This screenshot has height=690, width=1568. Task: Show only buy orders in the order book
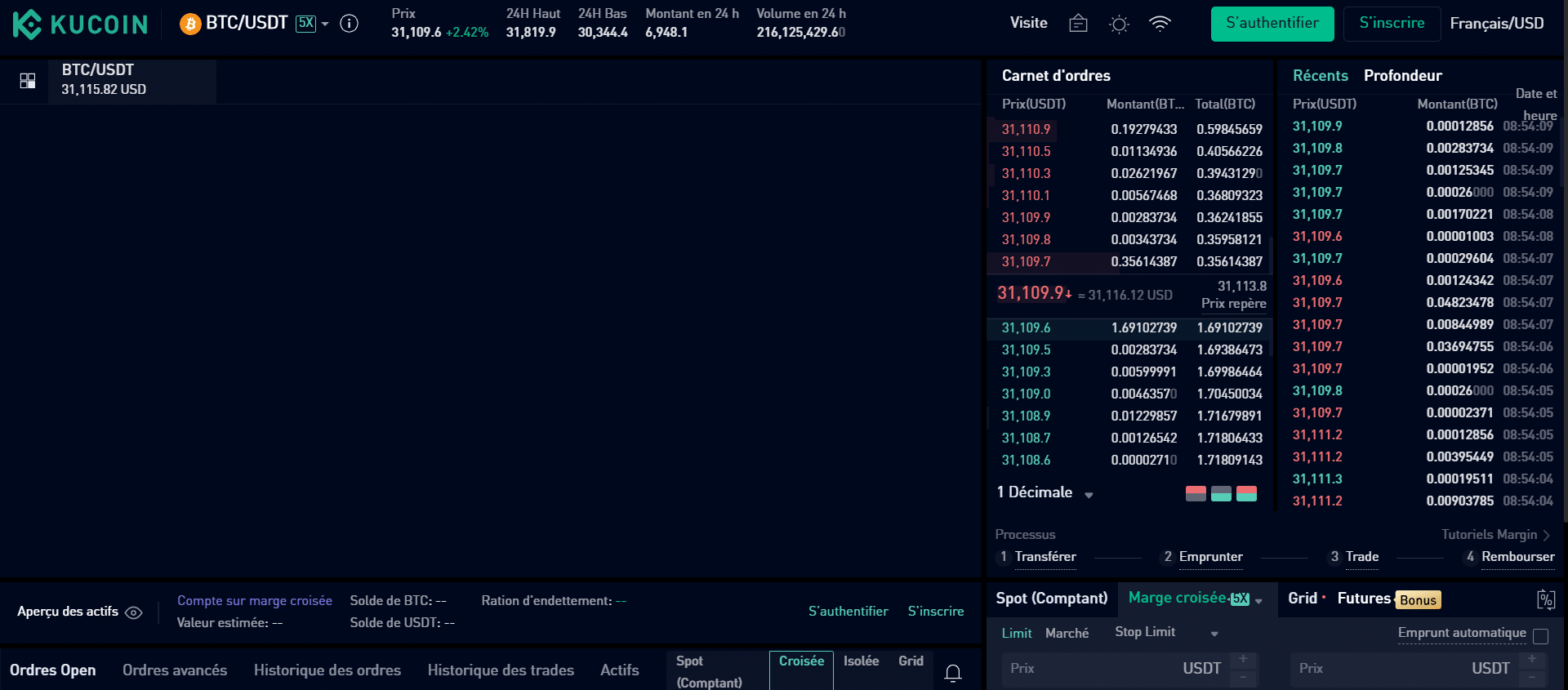click(1221, 493)
